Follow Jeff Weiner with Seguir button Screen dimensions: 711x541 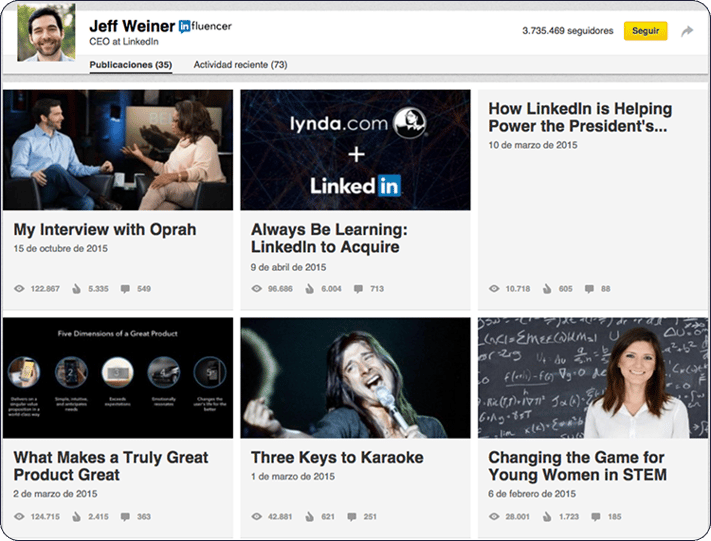(646, 31)
